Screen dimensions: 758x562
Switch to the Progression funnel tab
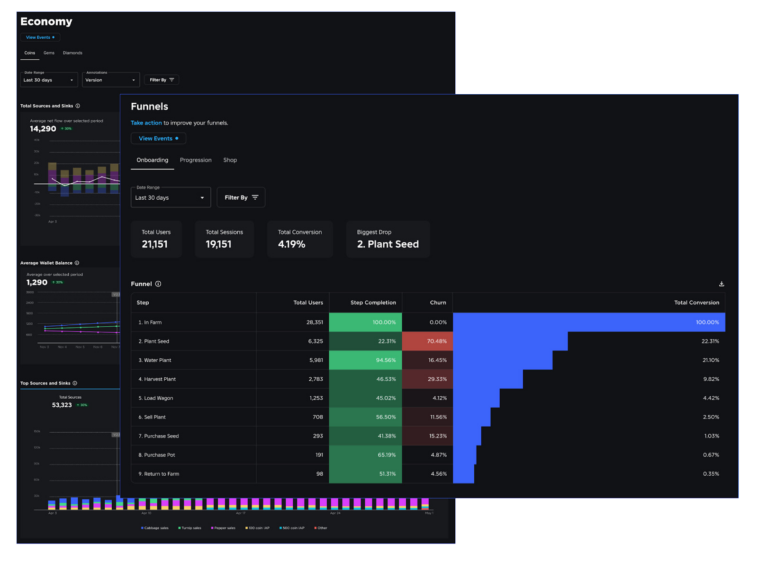[x=196, y=160]
